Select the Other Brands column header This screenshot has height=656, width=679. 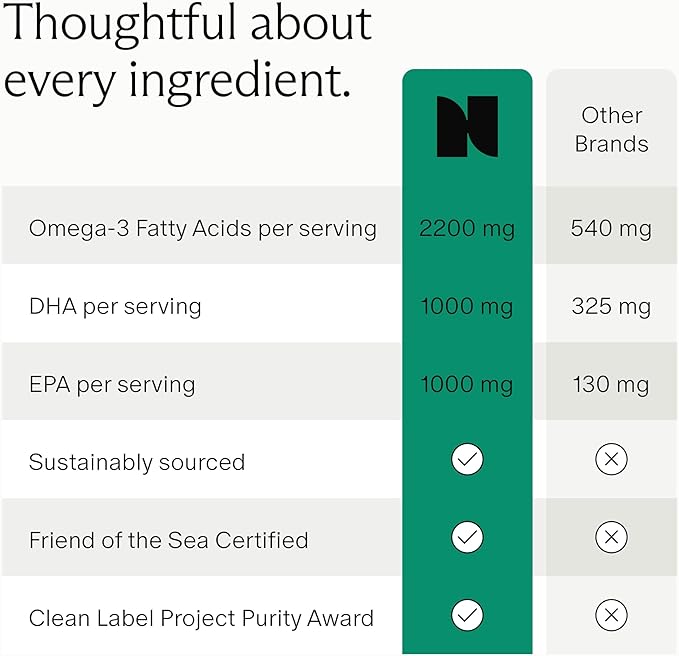click(611, 129)
